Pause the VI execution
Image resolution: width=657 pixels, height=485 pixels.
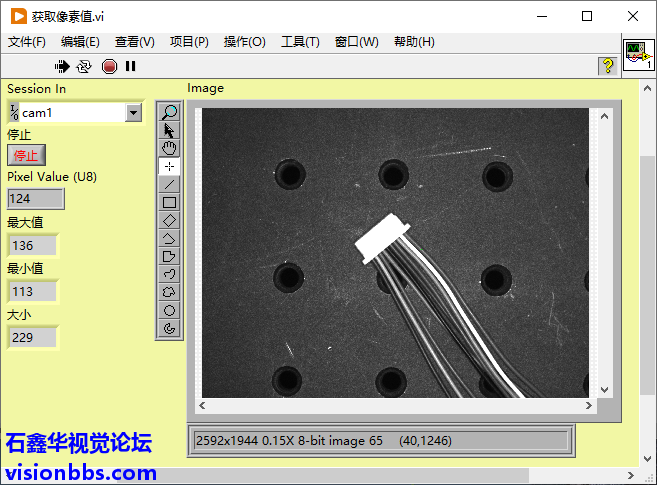130,66
